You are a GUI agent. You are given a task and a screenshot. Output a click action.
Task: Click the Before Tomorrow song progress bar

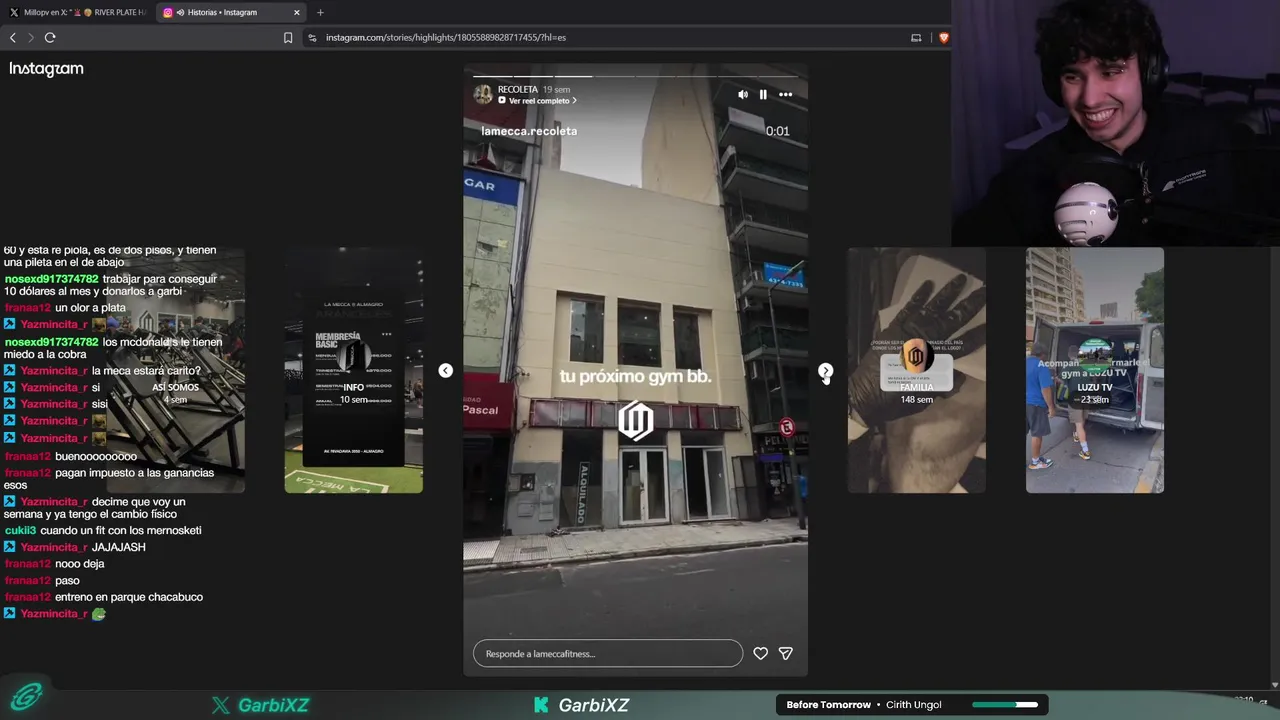pos(1005,705)
